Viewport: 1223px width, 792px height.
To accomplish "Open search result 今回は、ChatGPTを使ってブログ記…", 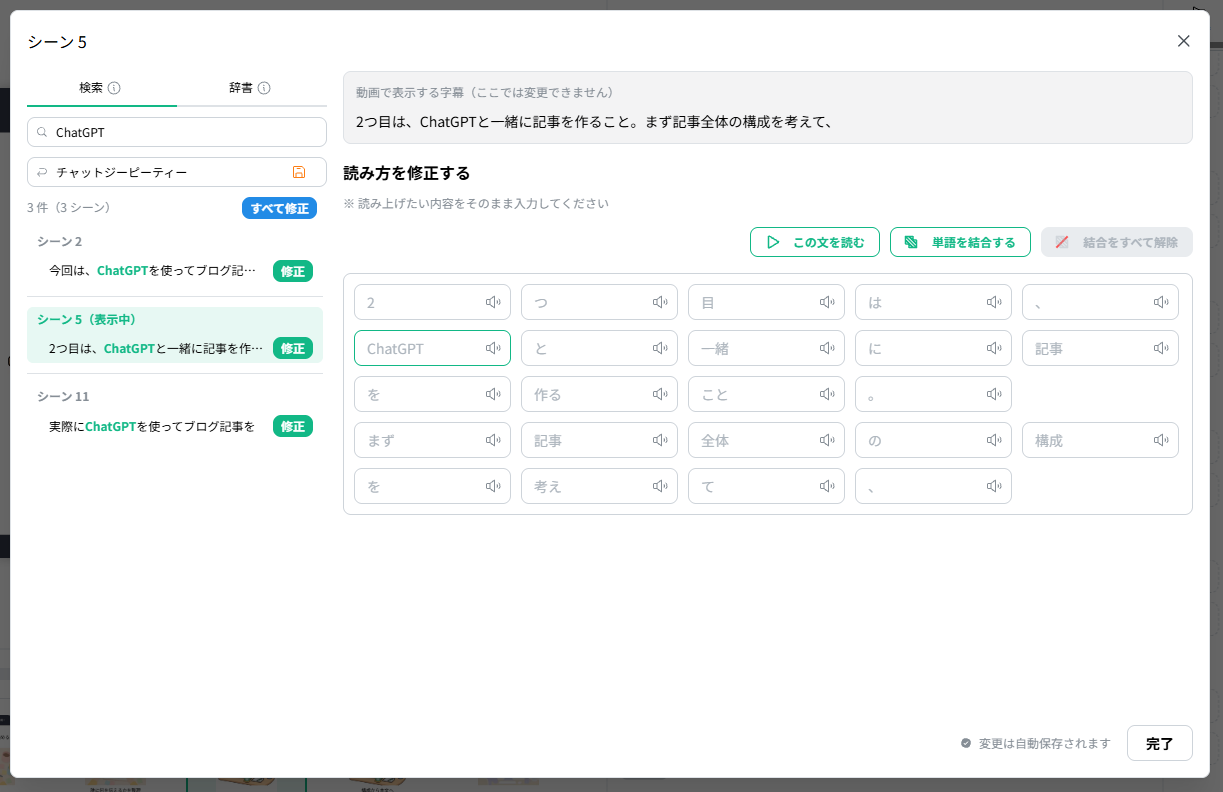I will coord(153,271).
